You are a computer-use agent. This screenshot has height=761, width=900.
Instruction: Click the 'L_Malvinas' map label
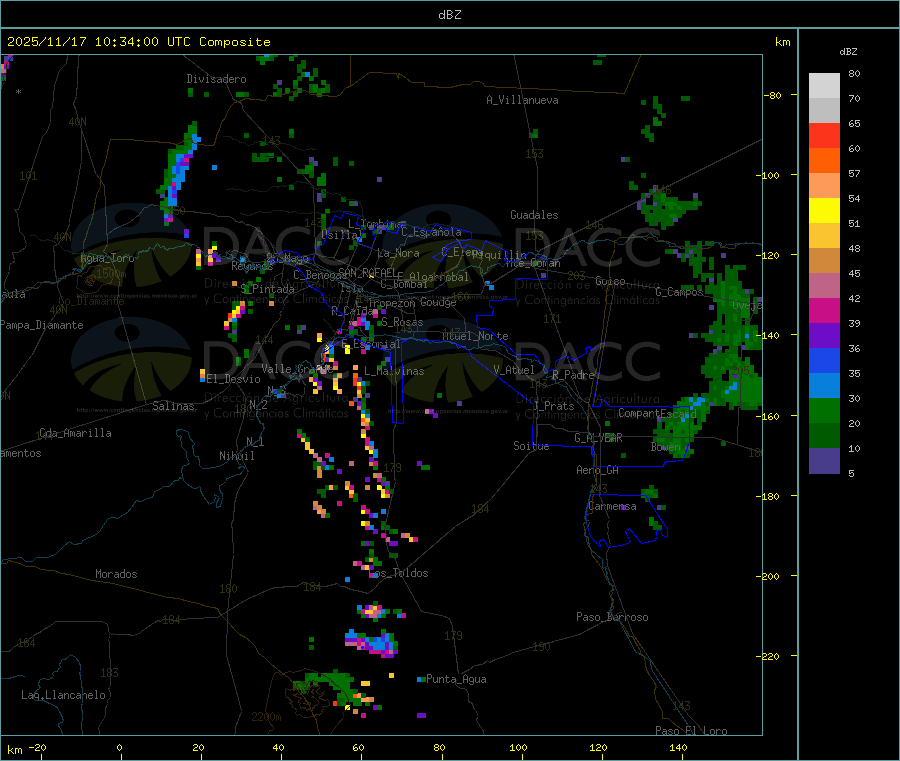pyautogui.click(x=394, y=371)
